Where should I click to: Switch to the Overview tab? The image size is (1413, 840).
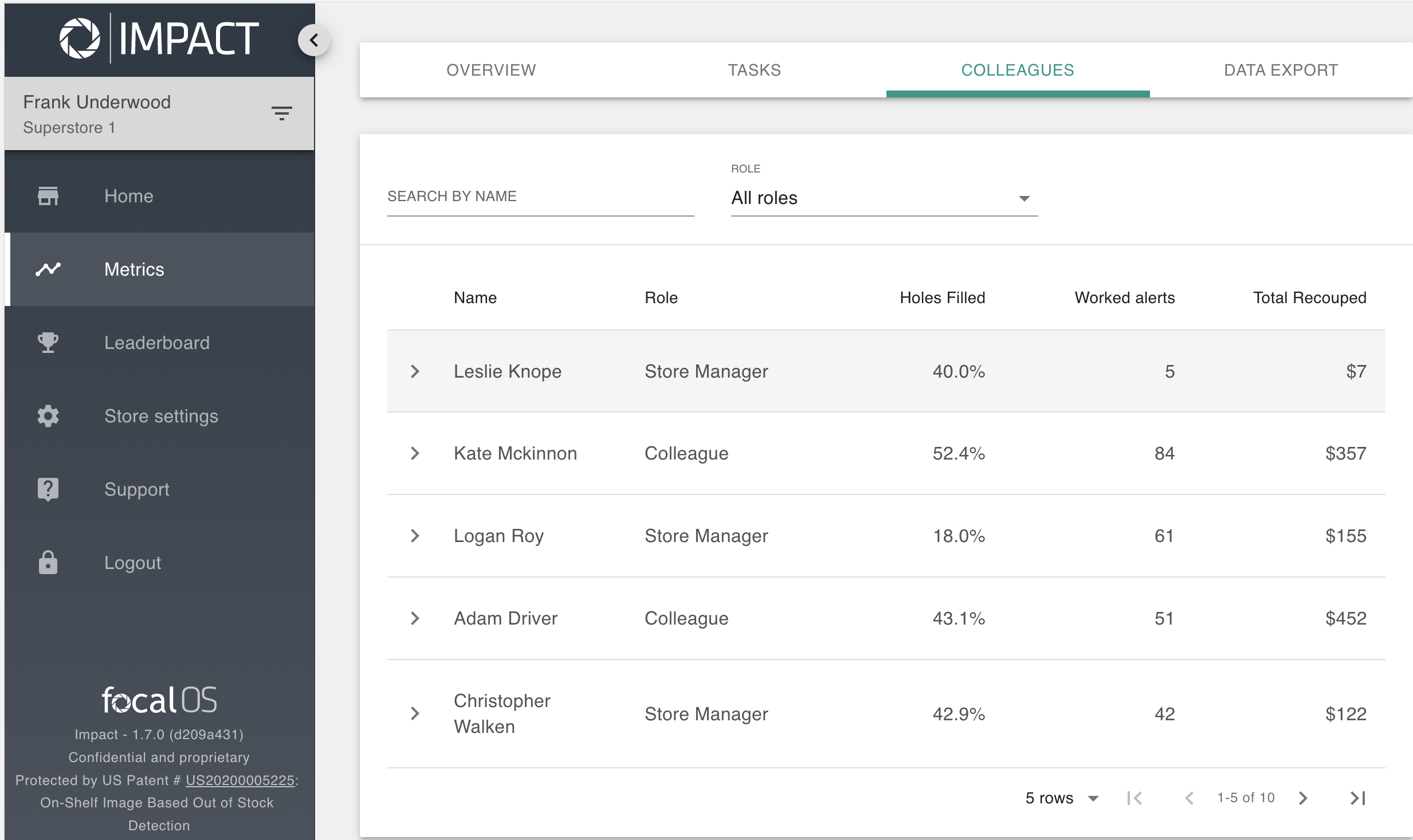click(x=491, y=69)
